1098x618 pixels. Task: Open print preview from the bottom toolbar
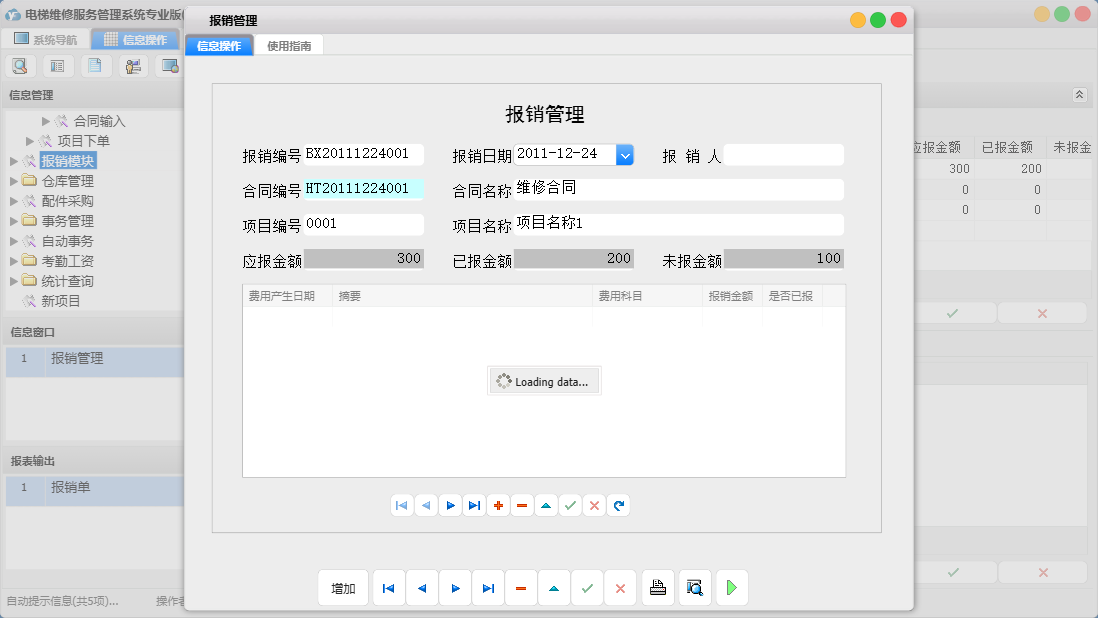coord(695,588)
